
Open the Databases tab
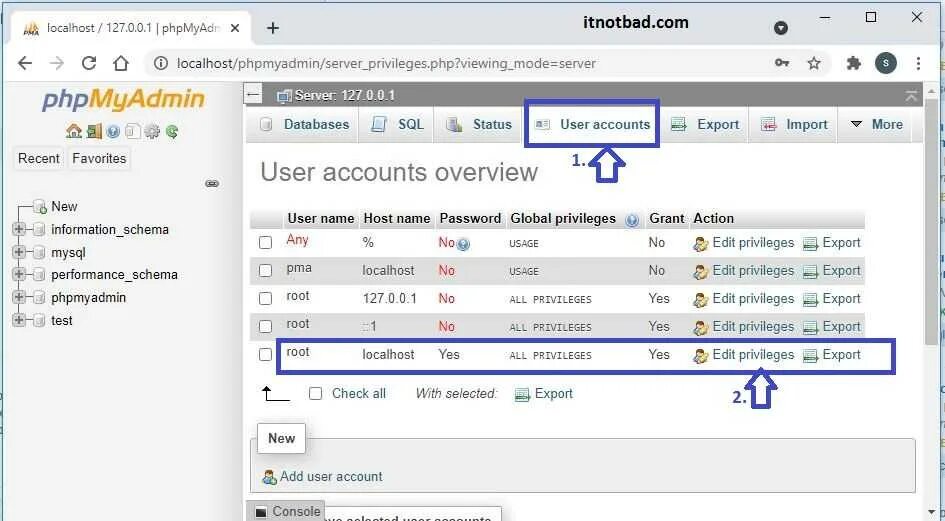(304, 124)
